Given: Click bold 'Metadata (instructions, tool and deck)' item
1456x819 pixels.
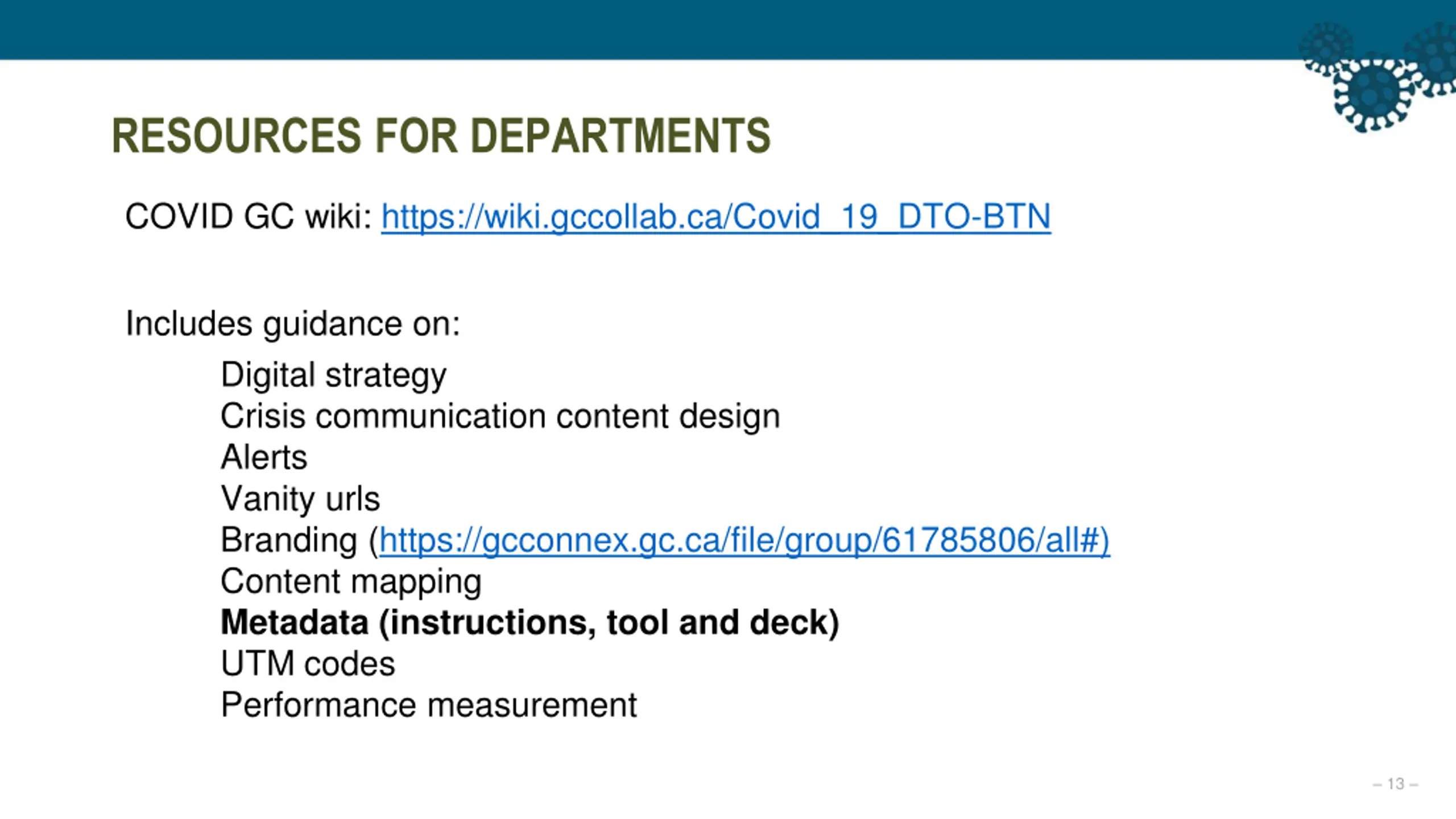Looking at the screenshot, I should point(530,623).
